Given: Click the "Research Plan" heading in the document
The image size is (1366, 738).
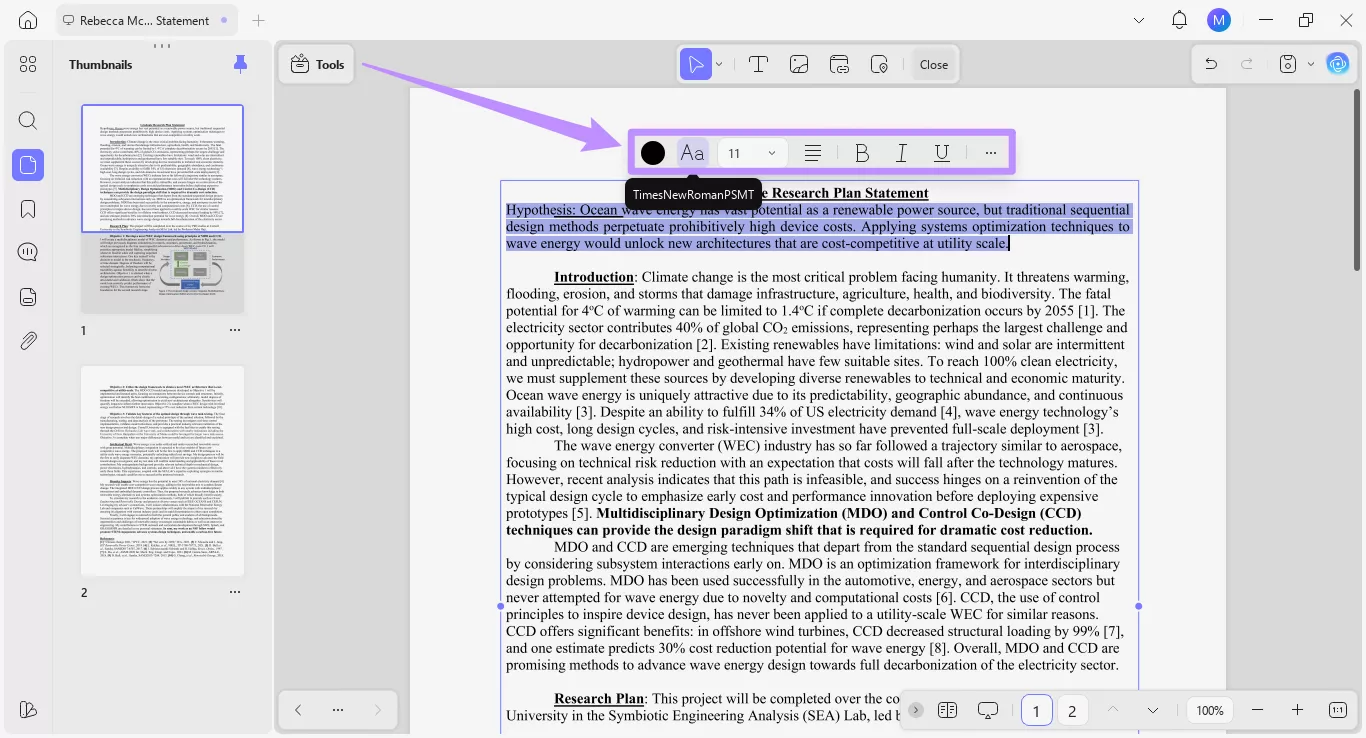Looking at the screenshot, I should pos(599,699).
